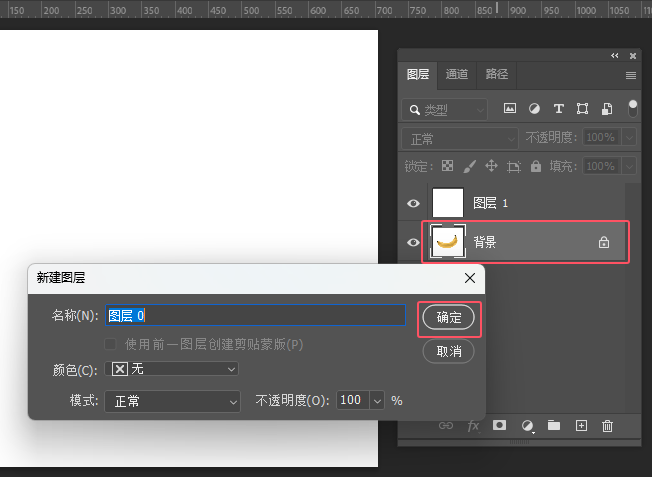This screenshot has width=652, height=477.
Task: Click the 确定 button
Action: pos(449,318)
